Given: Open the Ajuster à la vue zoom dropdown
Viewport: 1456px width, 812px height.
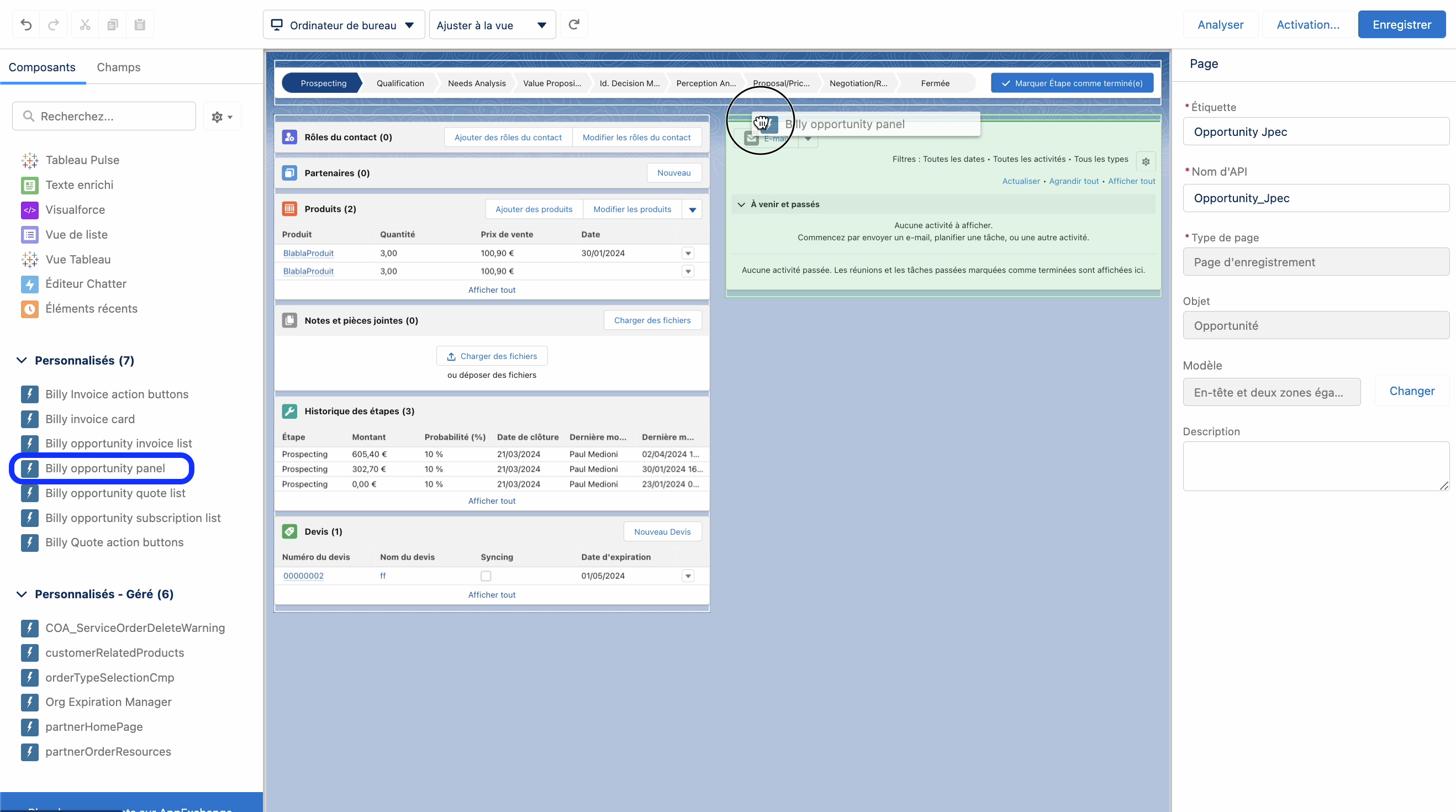Looking at the screenshot, I should click(x=492, y=25).
